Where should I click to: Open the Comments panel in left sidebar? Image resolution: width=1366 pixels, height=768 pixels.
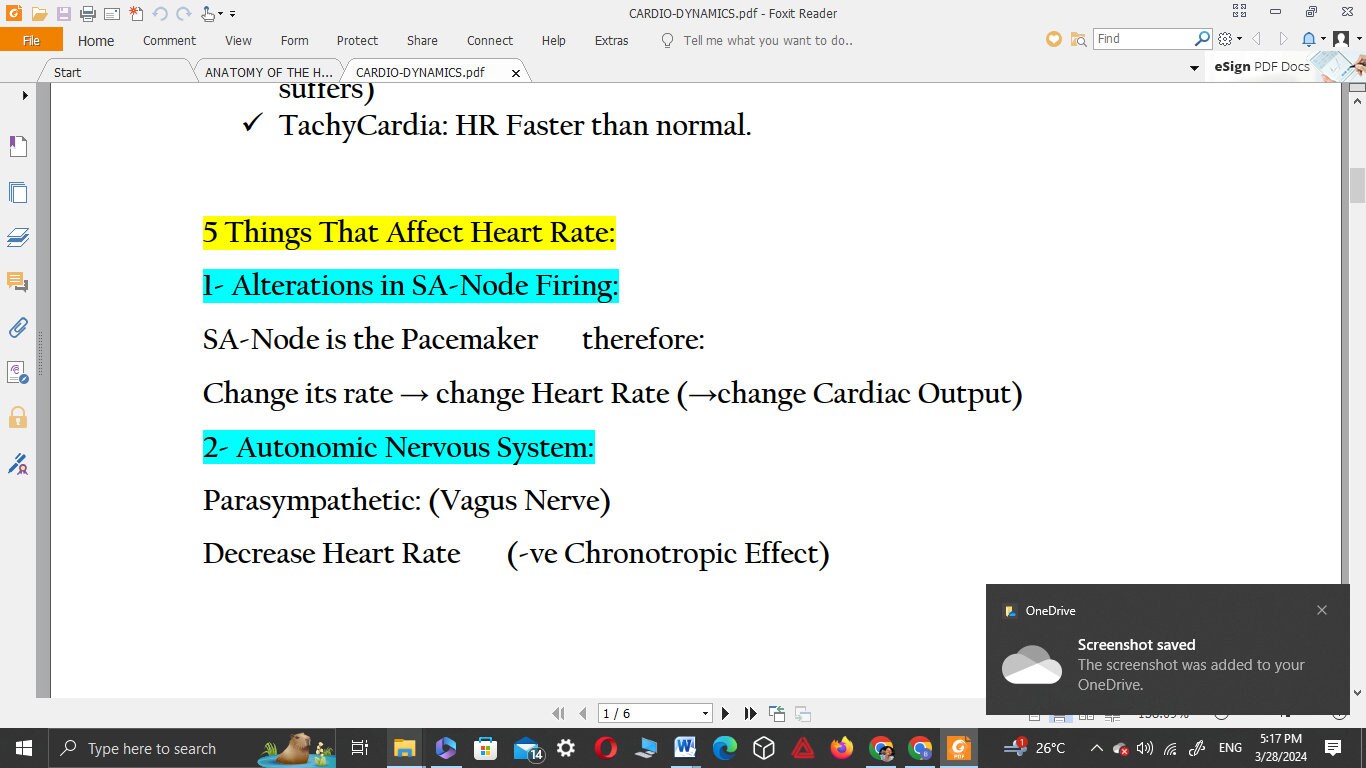[x=18, y=282]
